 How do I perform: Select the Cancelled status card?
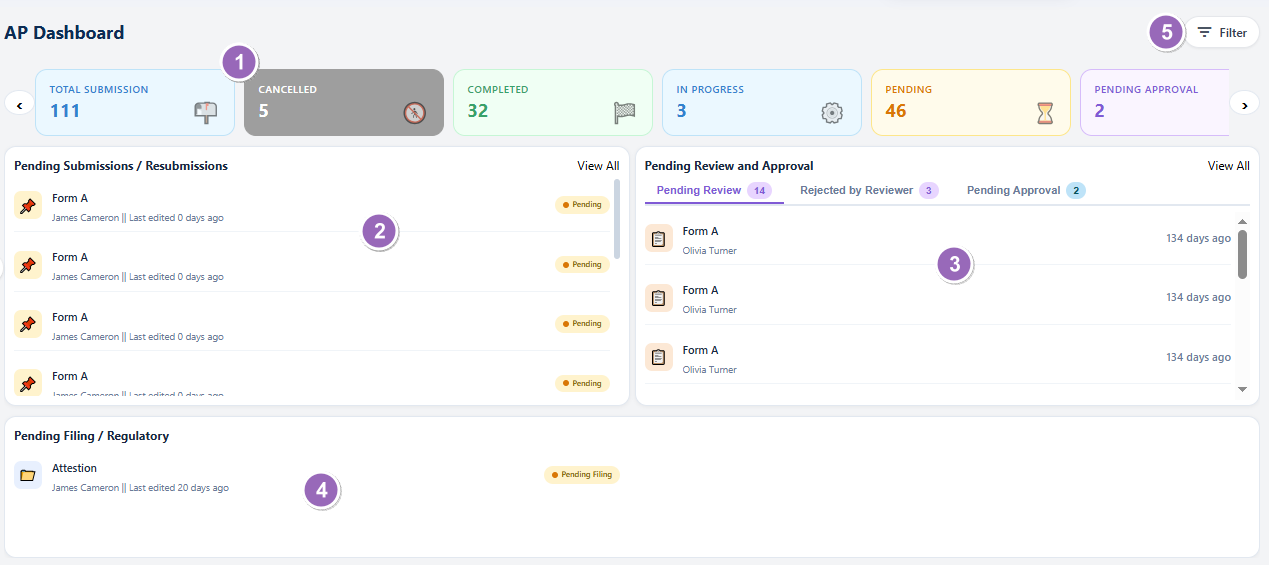[x=344, y=102]
